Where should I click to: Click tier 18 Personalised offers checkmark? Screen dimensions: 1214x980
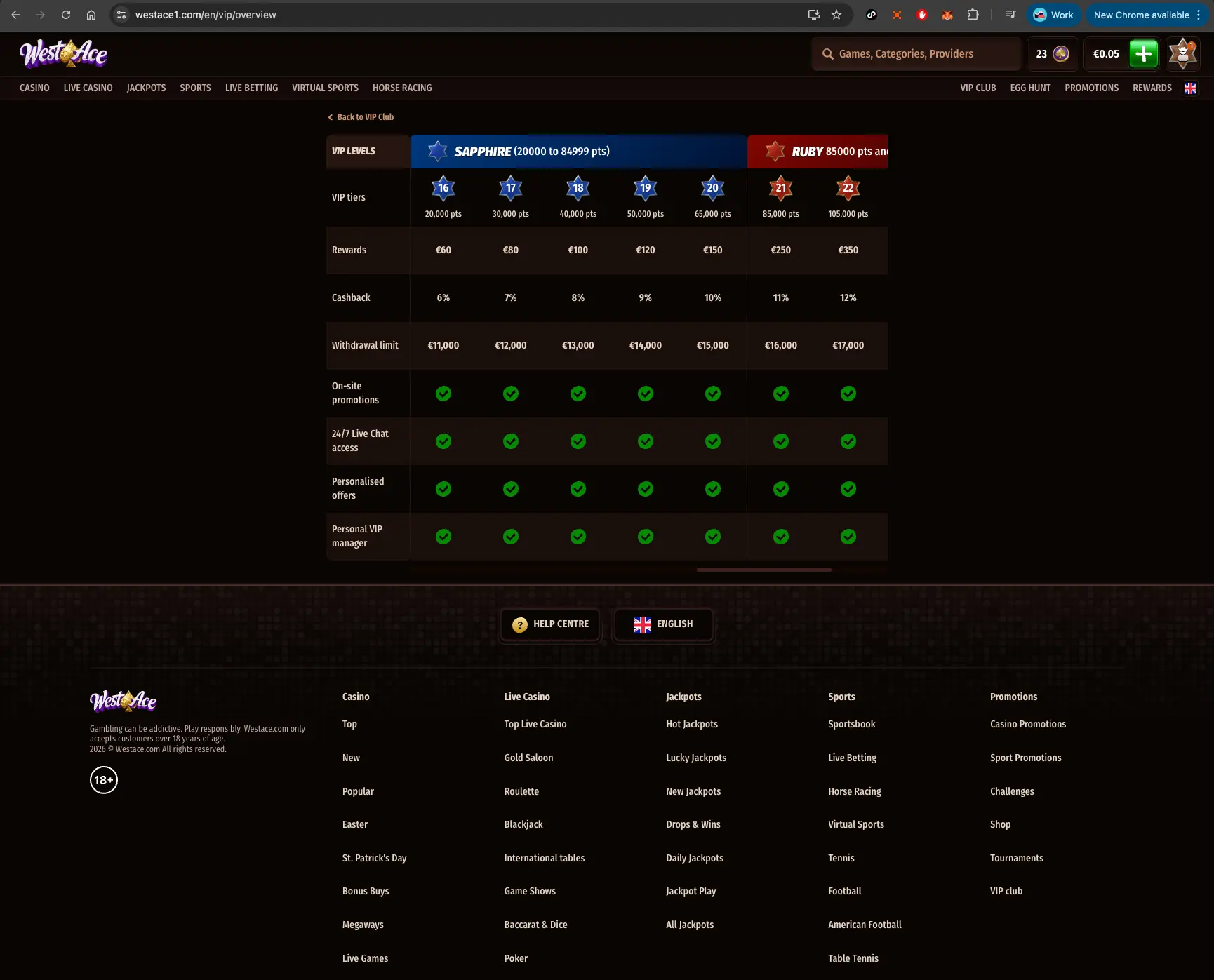tap(578, 489)
